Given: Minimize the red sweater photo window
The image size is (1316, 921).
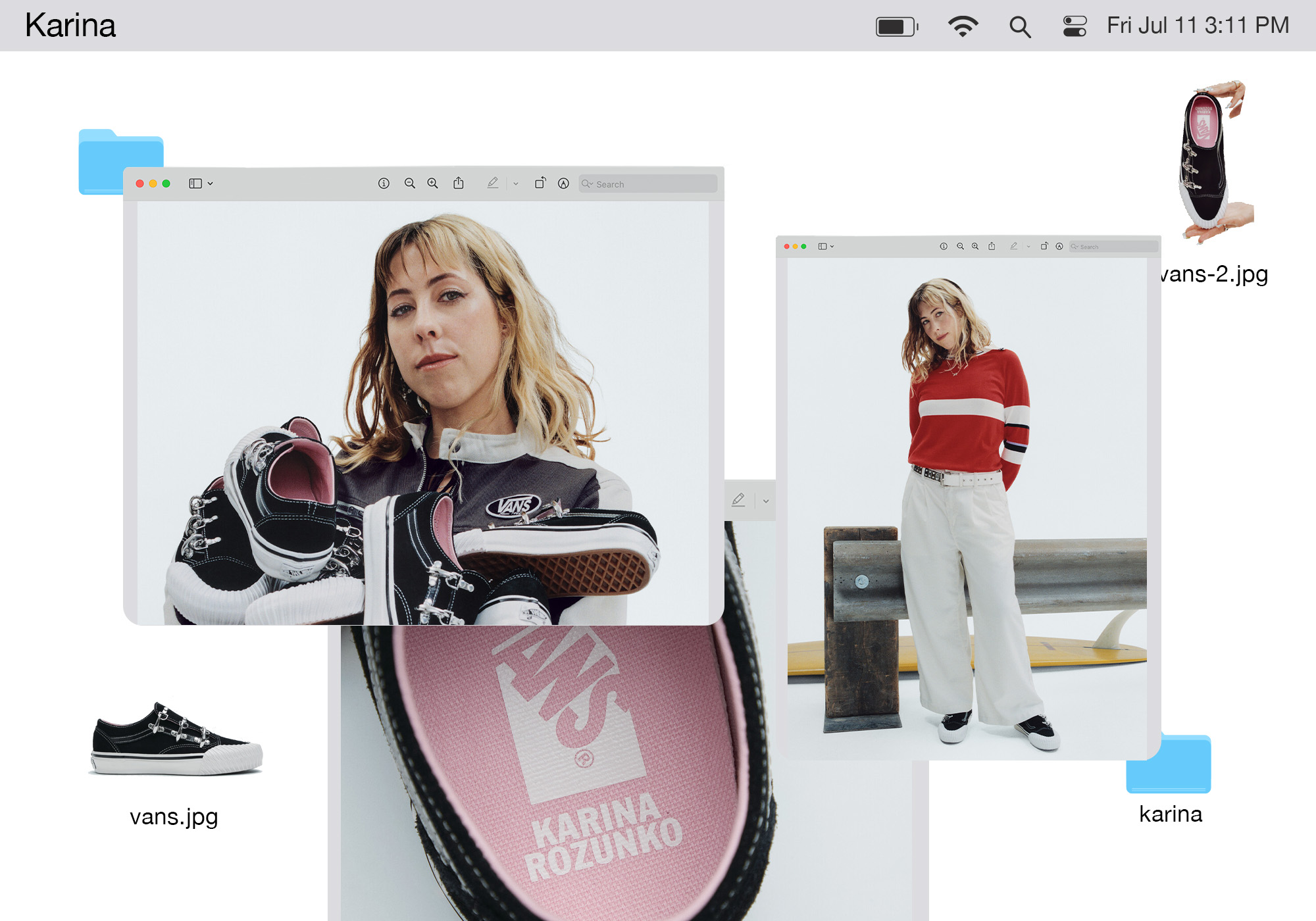Looking at the screenshot, I should [x=795, y=246].
